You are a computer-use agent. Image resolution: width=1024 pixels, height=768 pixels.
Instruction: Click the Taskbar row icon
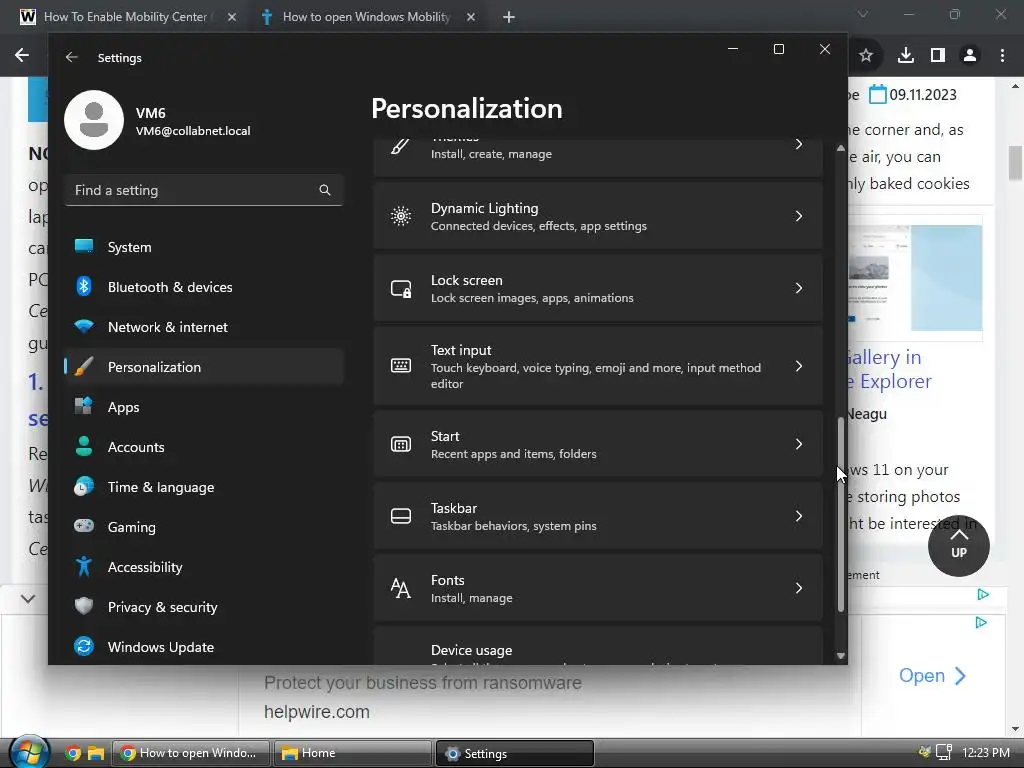(x=401, y=516)
